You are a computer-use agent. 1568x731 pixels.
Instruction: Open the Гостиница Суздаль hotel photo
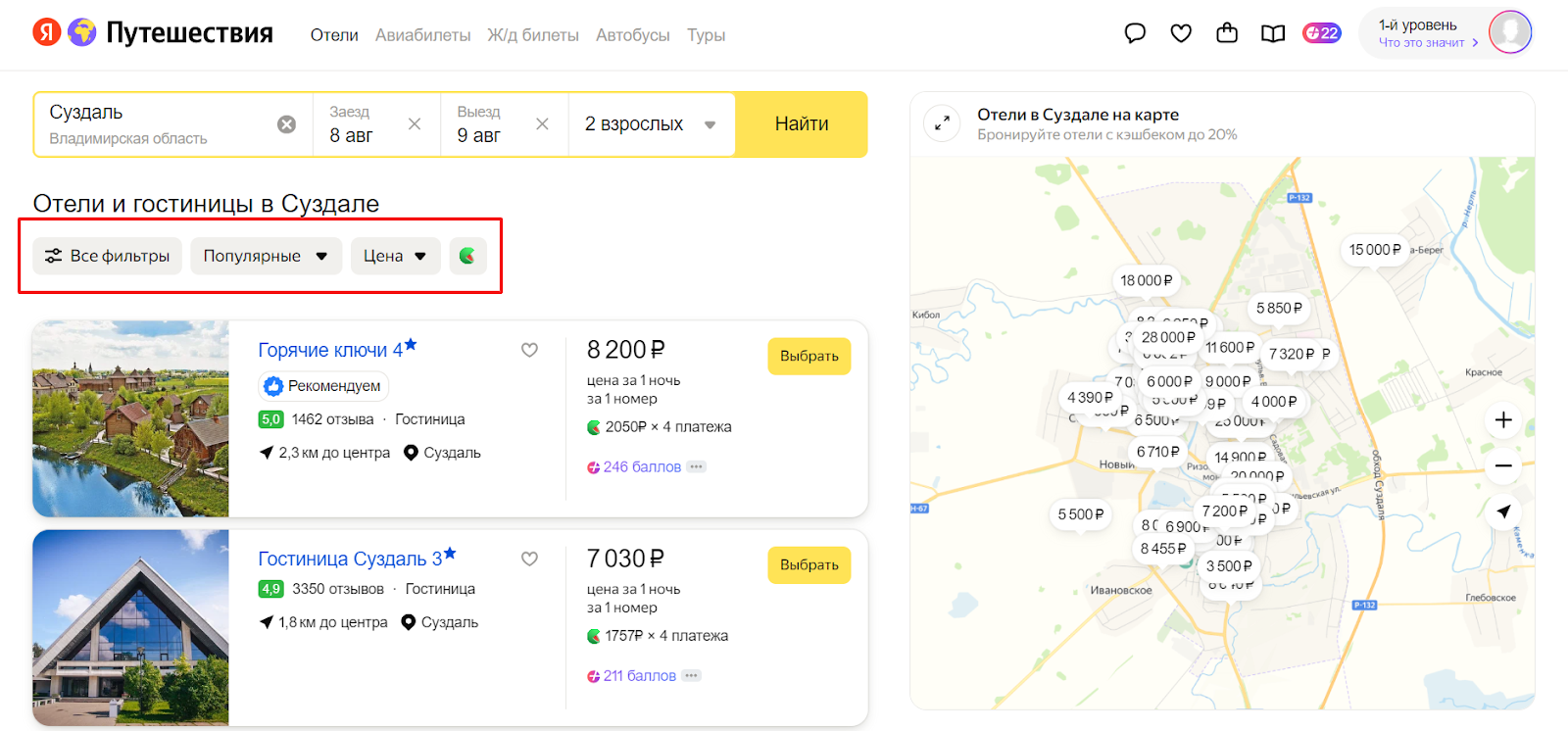click(130, 627)
